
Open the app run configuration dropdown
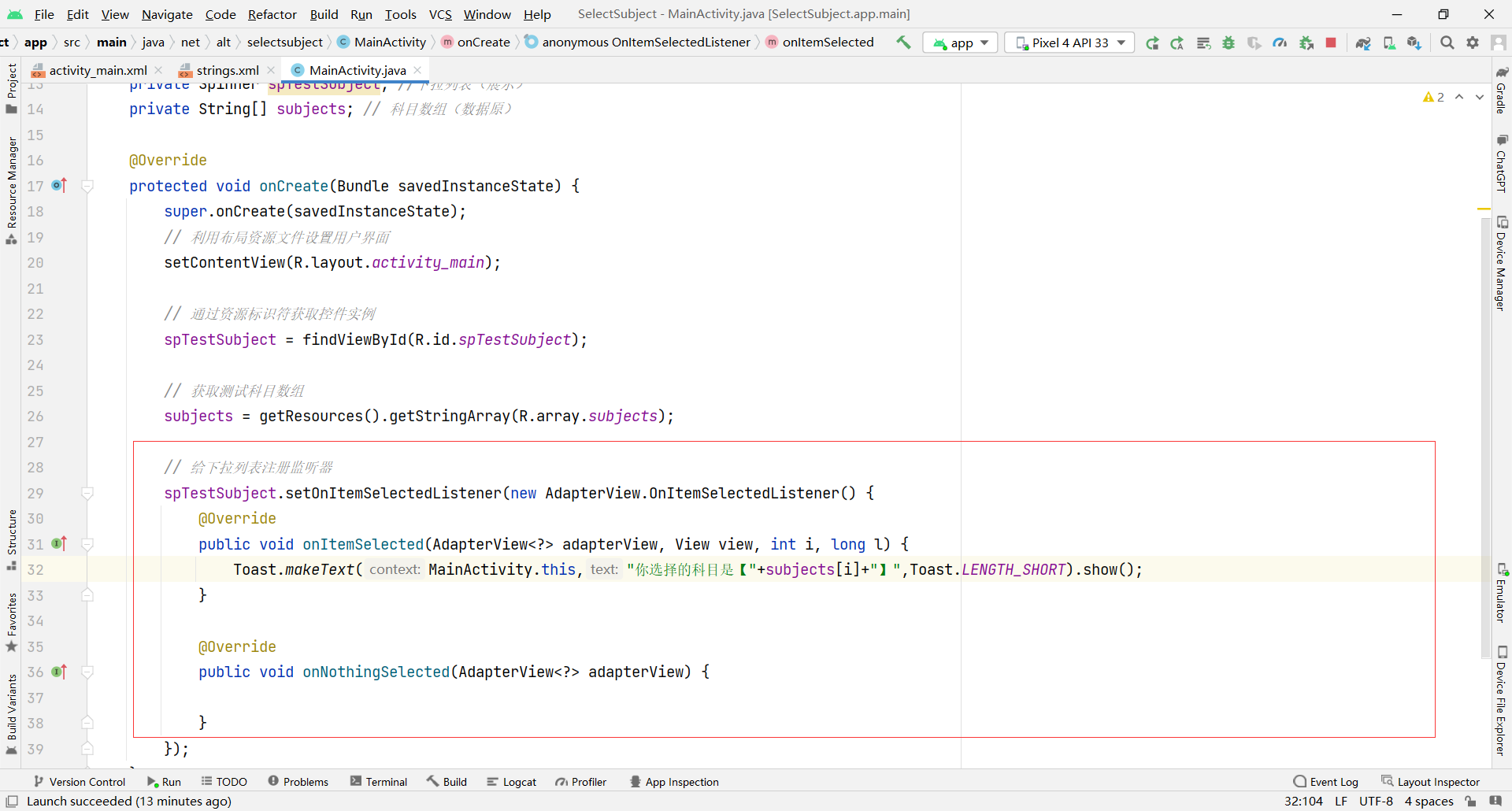coord(960,43)
